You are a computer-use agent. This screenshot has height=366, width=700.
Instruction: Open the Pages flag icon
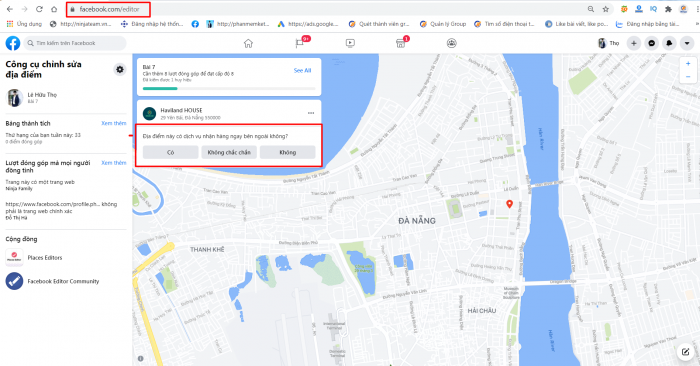coord(300,43)
